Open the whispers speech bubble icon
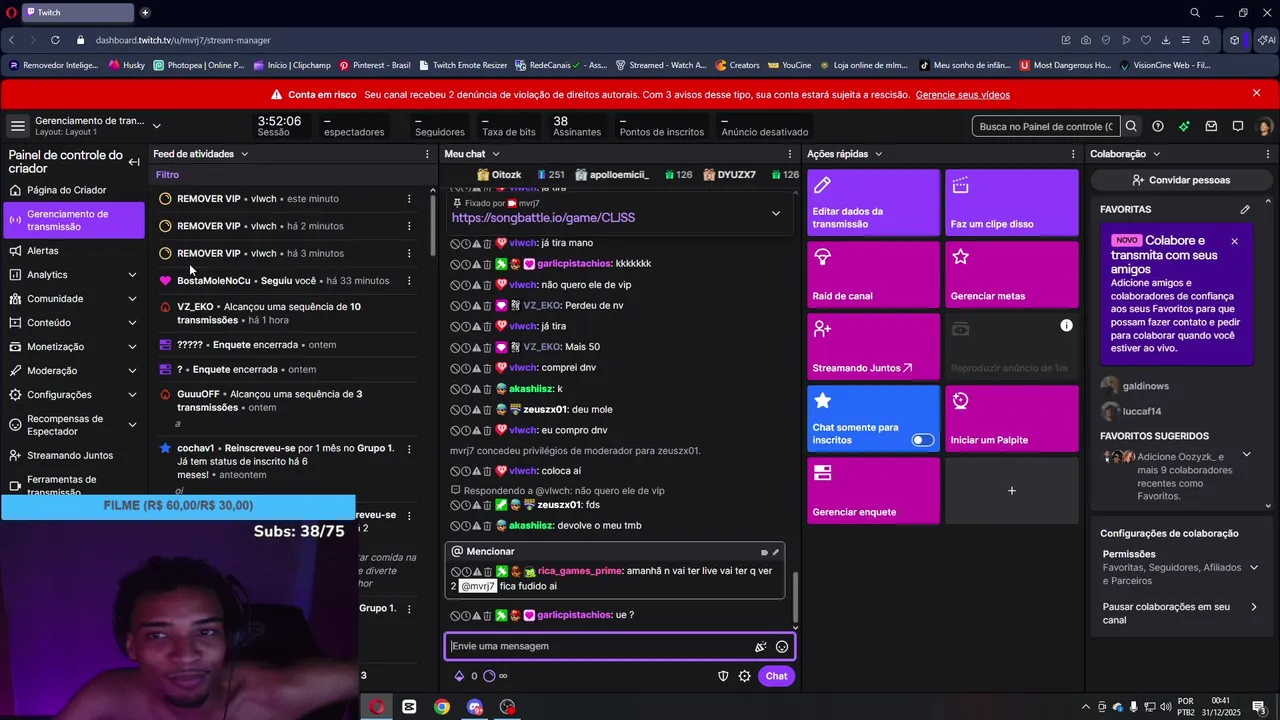This screenshot has width=1280, height=720. coord(1238,126)
